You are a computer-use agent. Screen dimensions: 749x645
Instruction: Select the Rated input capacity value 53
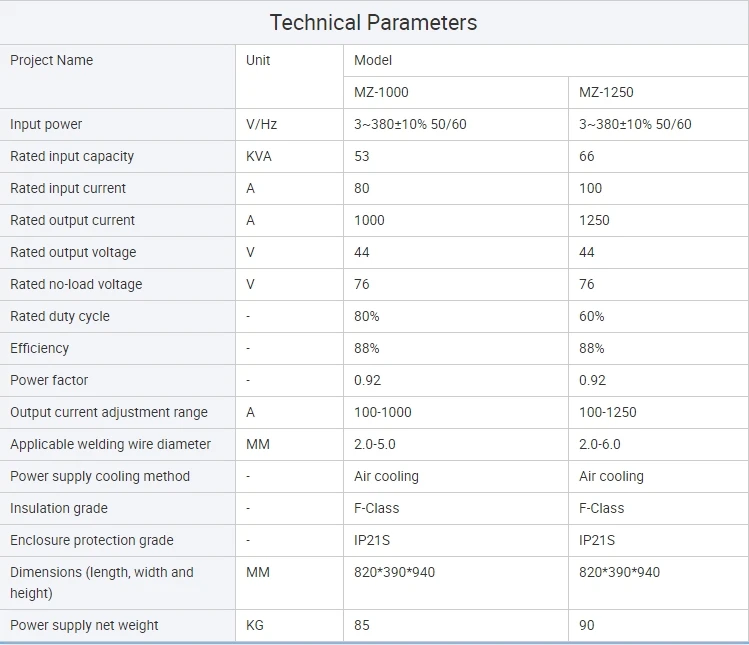tap(362, 156)
